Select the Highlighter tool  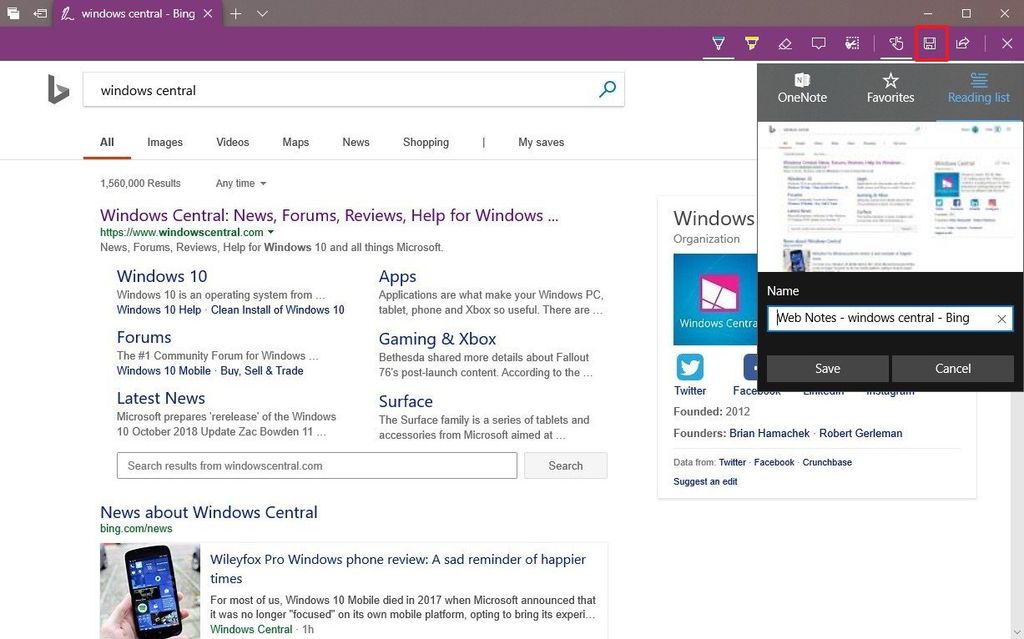click(x=751, y=43)
